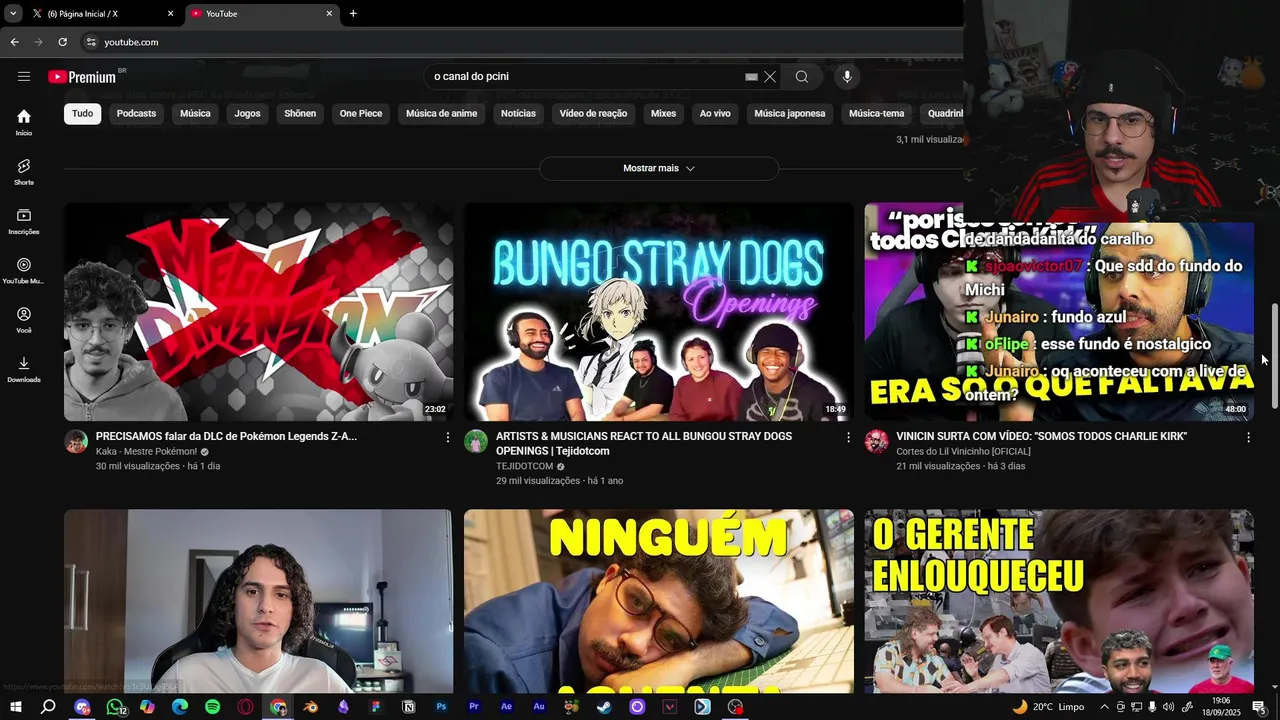Open the Você sidebar section
1280x720 pixels.
[24, 320]
